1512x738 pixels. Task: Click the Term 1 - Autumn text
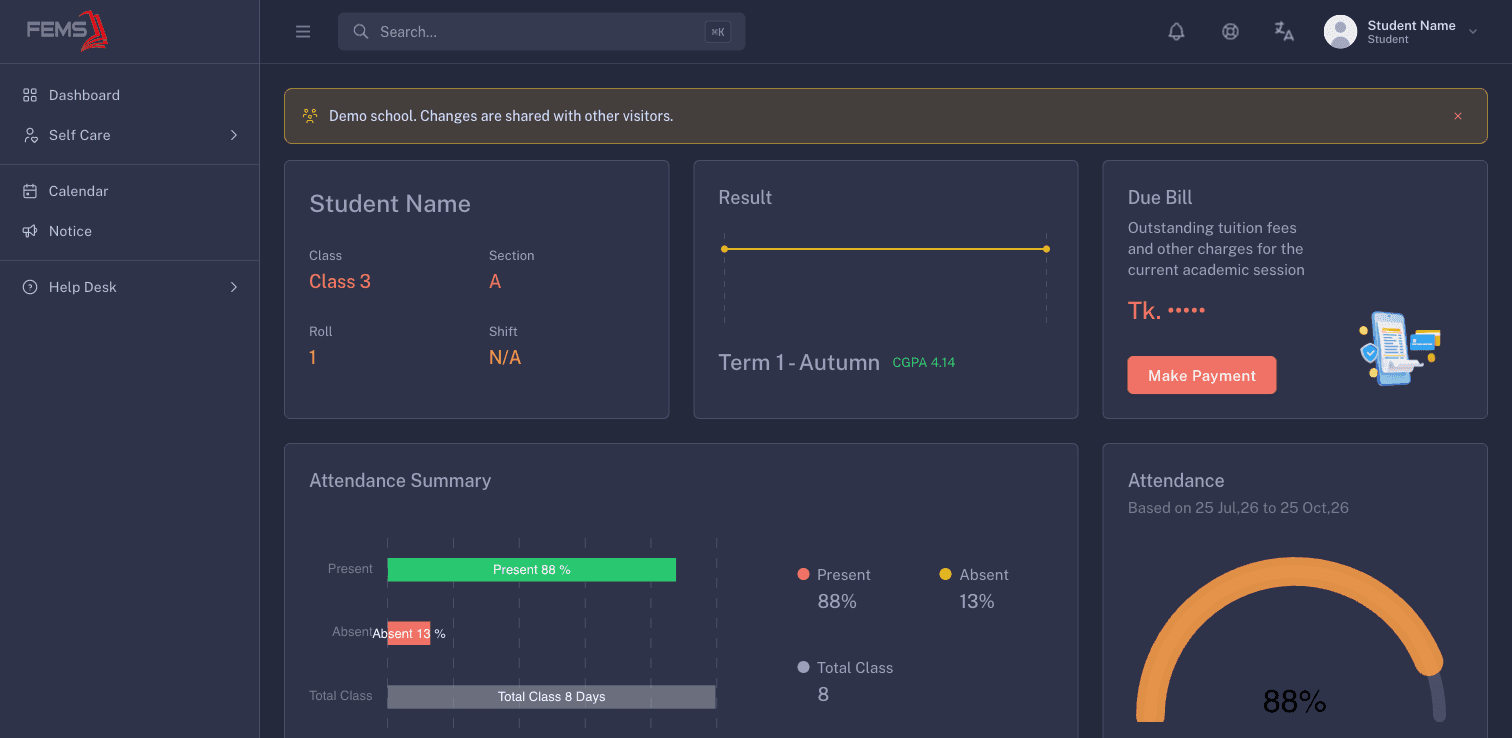pyautogui.click(x=799, y=362)
